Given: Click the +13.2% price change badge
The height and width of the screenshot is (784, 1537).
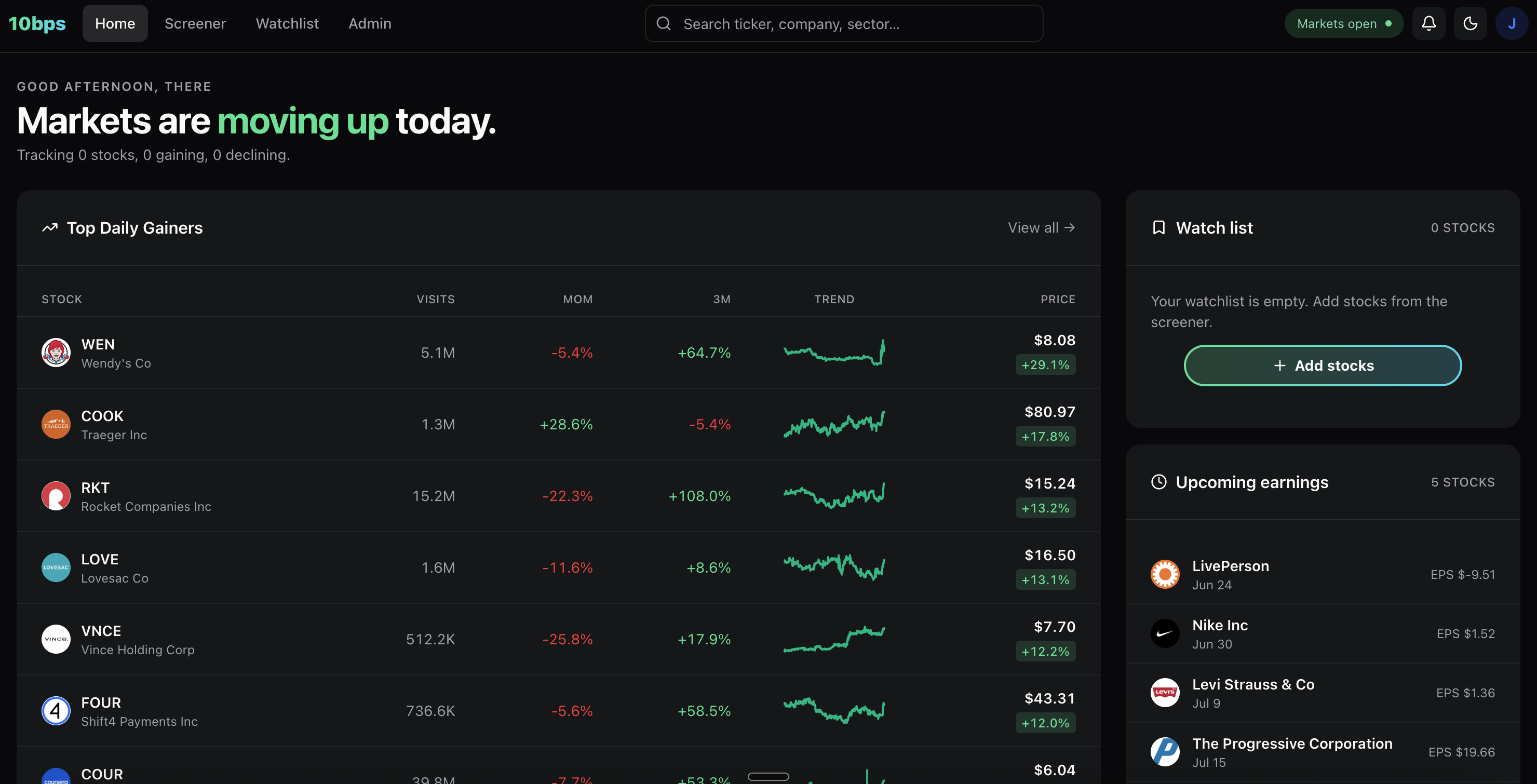Looking at the screenshot, I should point(1045,508).
